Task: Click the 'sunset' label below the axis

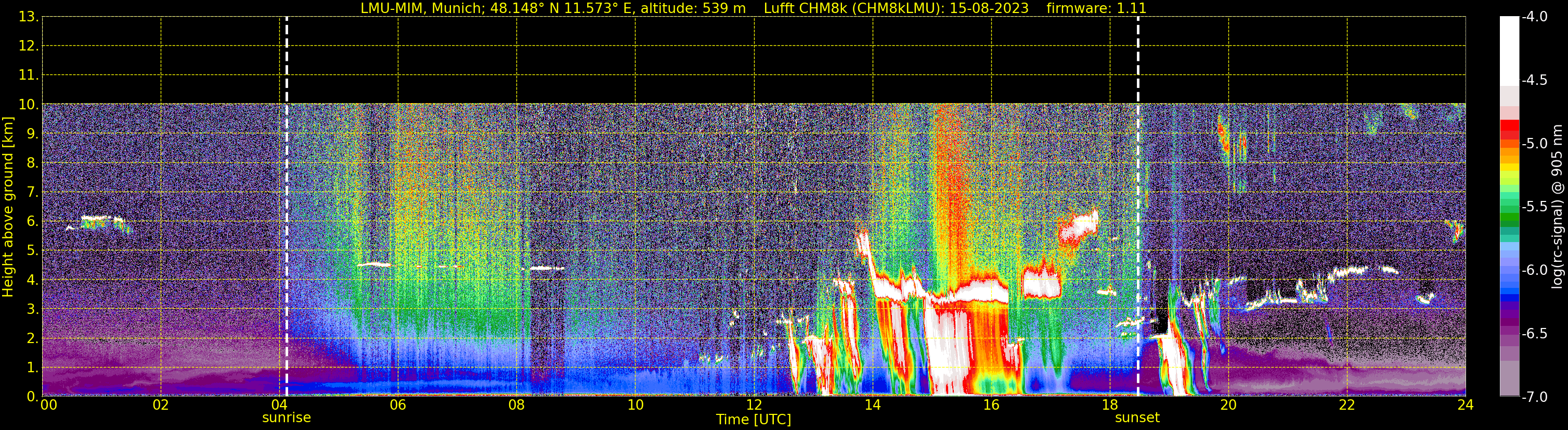Action: coord(1137,418)
